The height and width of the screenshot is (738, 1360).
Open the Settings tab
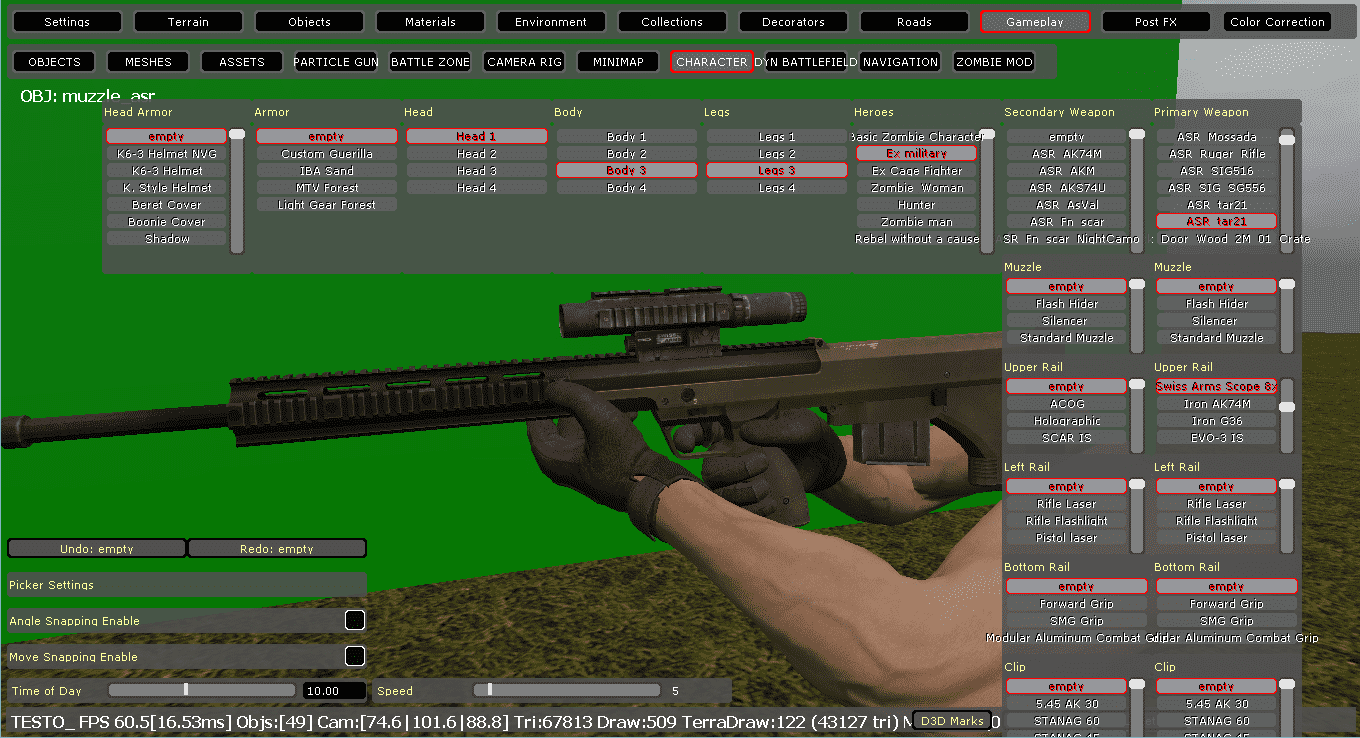[x=67, y=22]
